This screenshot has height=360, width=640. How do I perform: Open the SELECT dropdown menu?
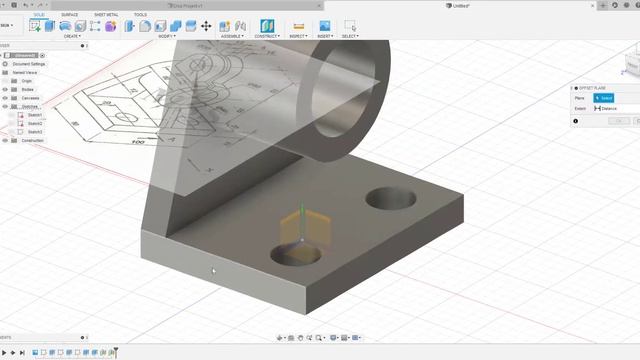[x=350, y=36]
